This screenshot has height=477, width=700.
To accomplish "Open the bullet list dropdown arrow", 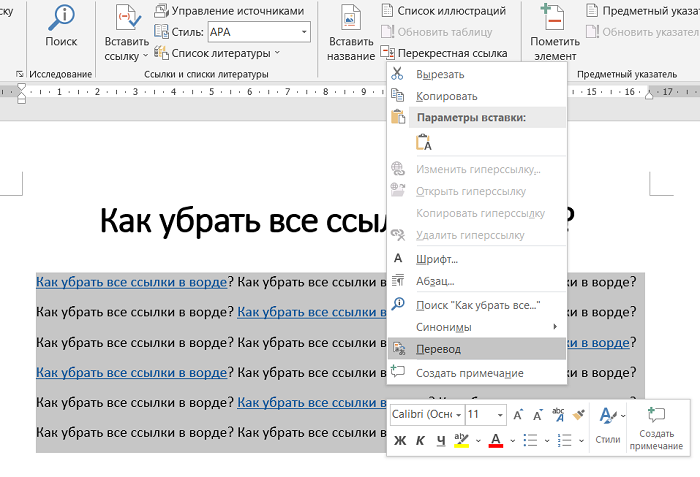I will 547,441.
